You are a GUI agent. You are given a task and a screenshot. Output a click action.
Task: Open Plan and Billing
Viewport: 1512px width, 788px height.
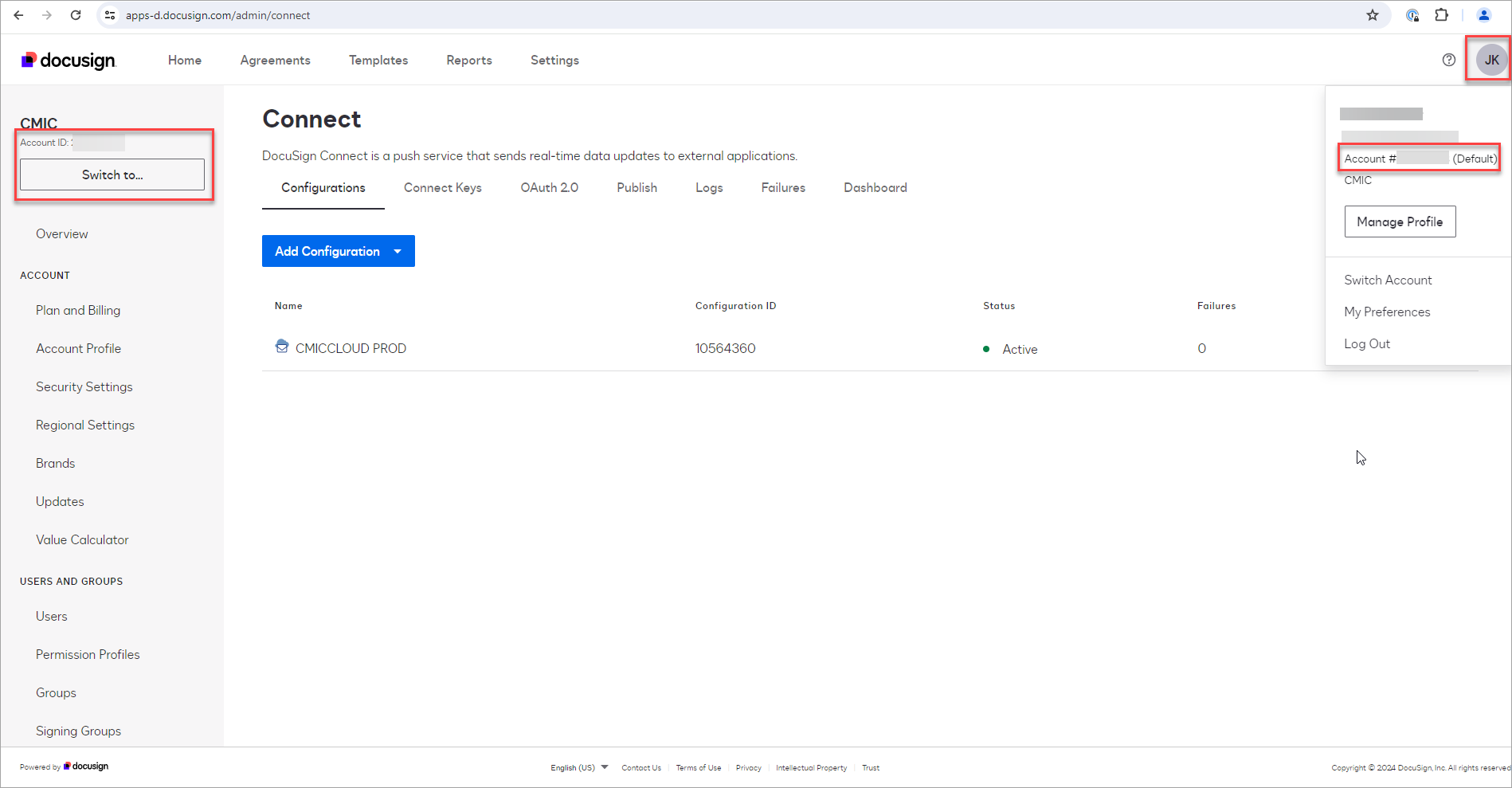78,311
